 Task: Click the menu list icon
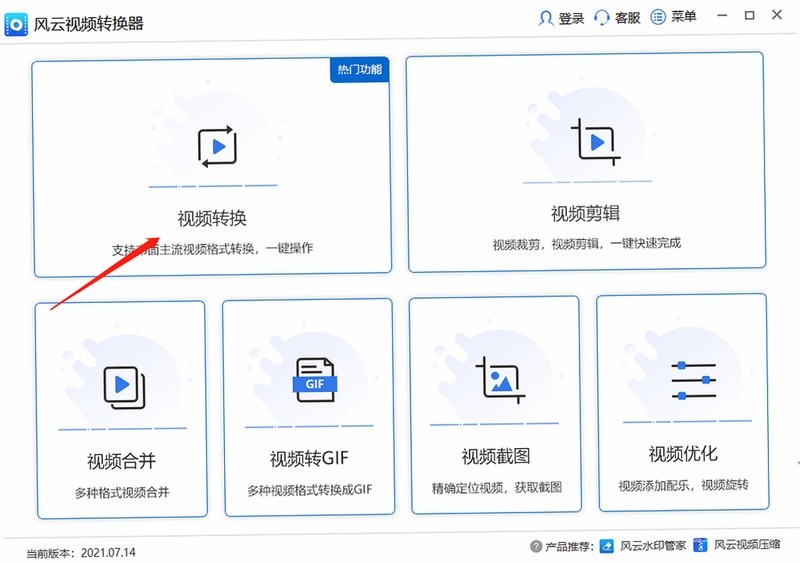coord(658,17)
